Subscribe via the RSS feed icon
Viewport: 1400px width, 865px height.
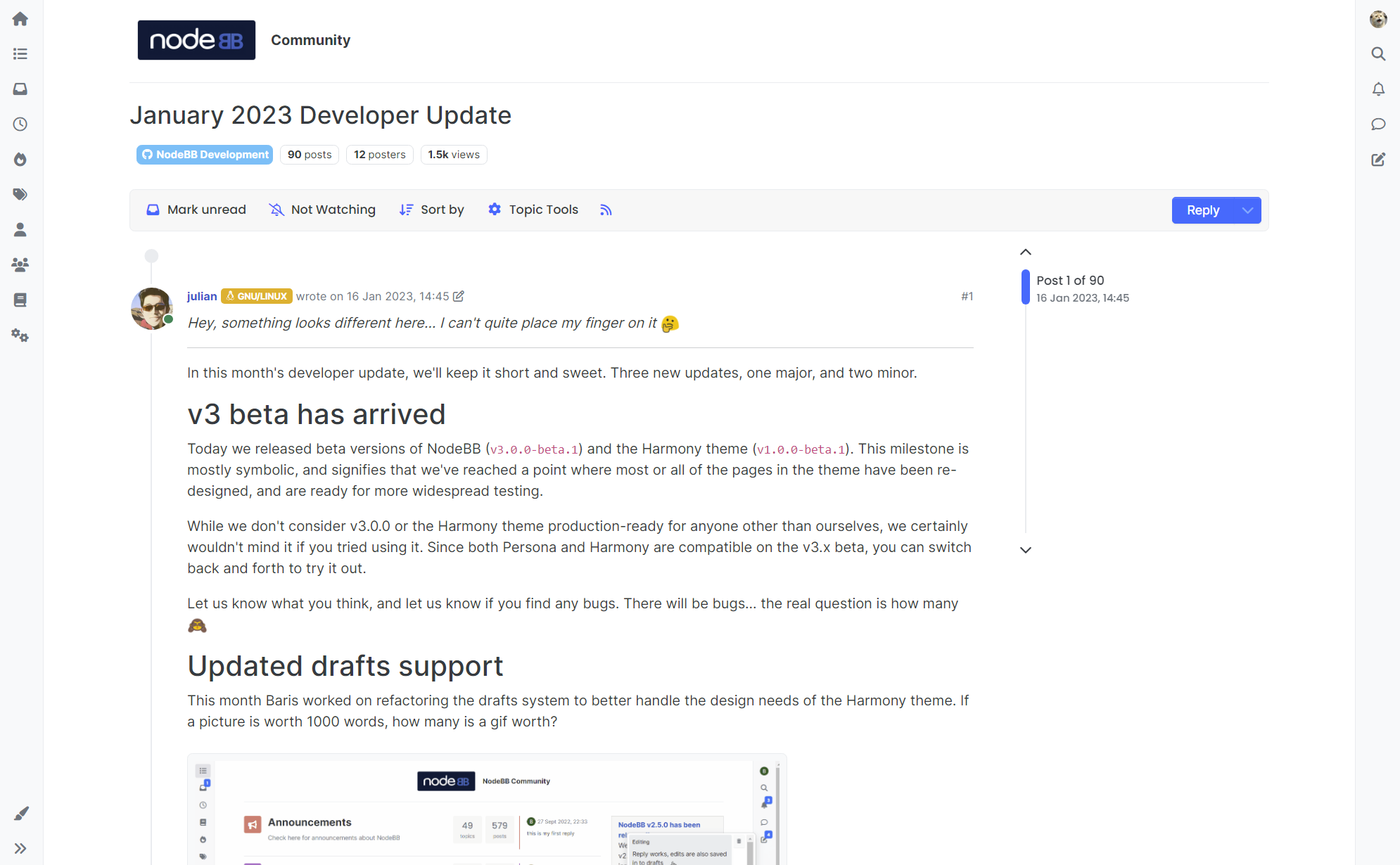pyautogui.click(x=606, y=210)
